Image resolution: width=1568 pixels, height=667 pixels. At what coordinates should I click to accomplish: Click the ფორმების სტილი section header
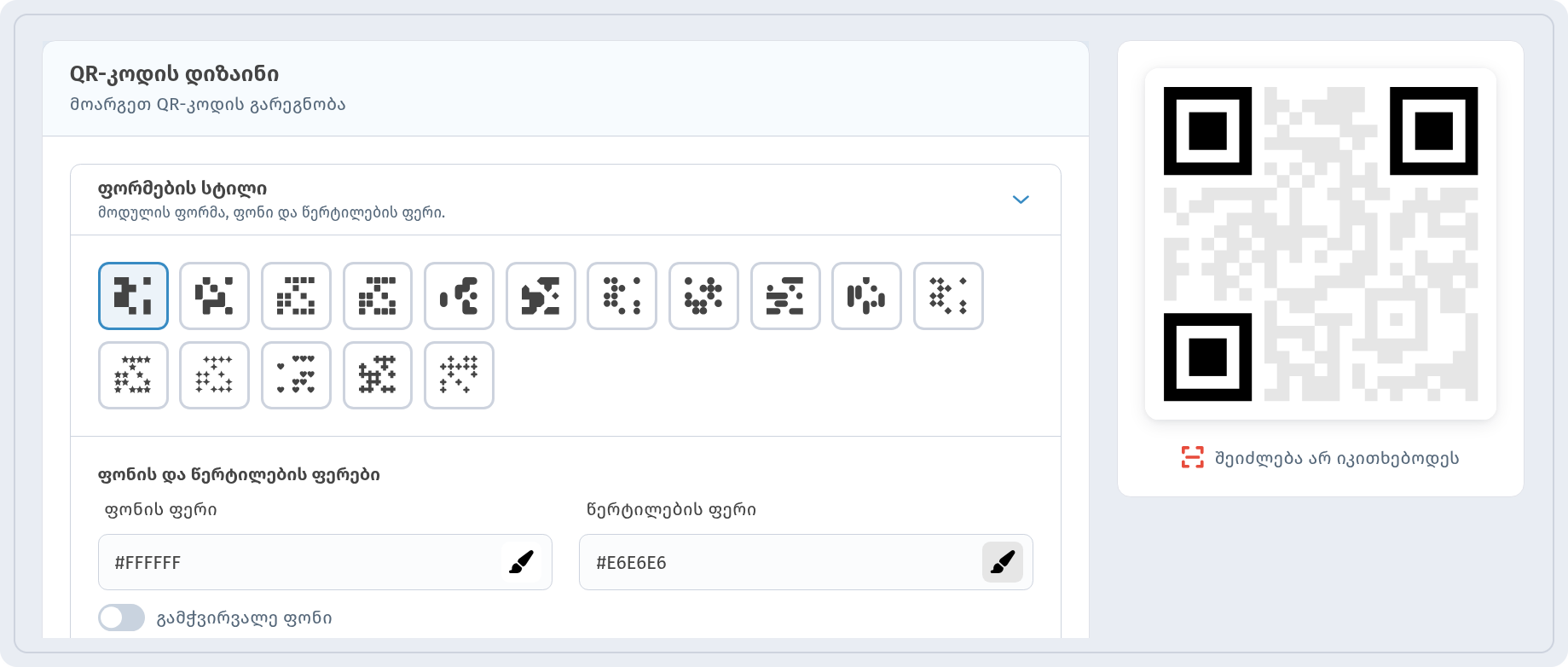coord(565,200)
